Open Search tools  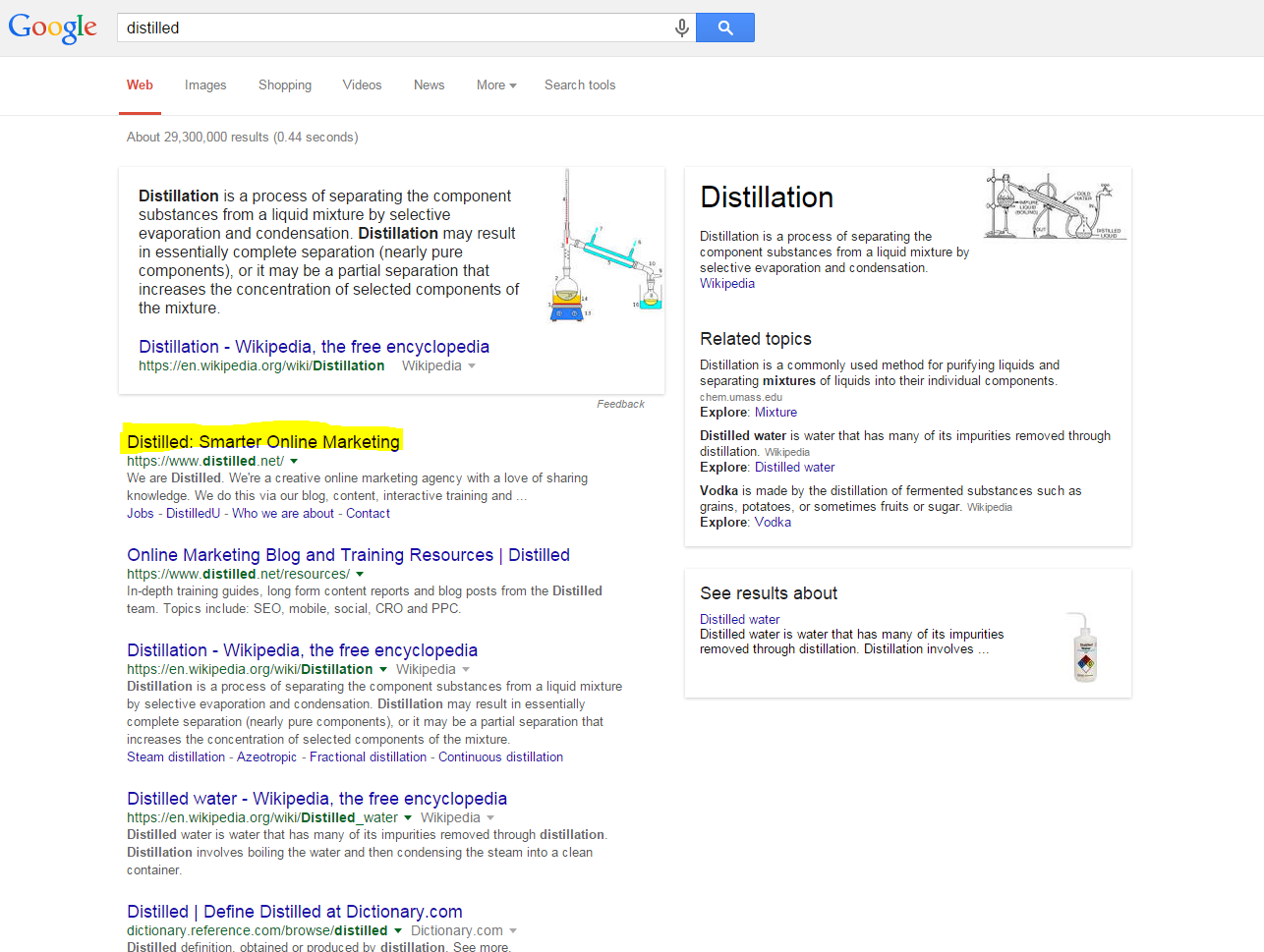coord(580,85)
